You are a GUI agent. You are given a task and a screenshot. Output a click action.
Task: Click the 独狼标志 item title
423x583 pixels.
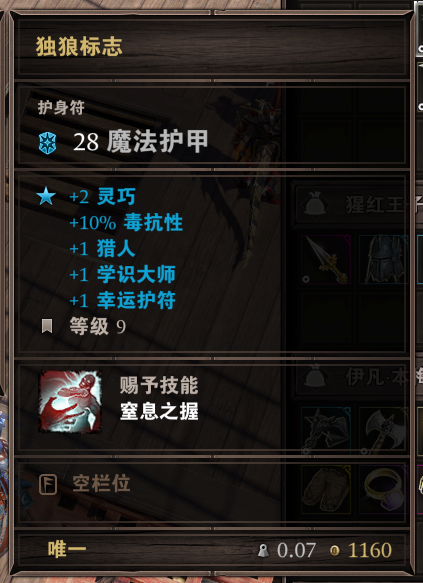[x=79, y=46]
